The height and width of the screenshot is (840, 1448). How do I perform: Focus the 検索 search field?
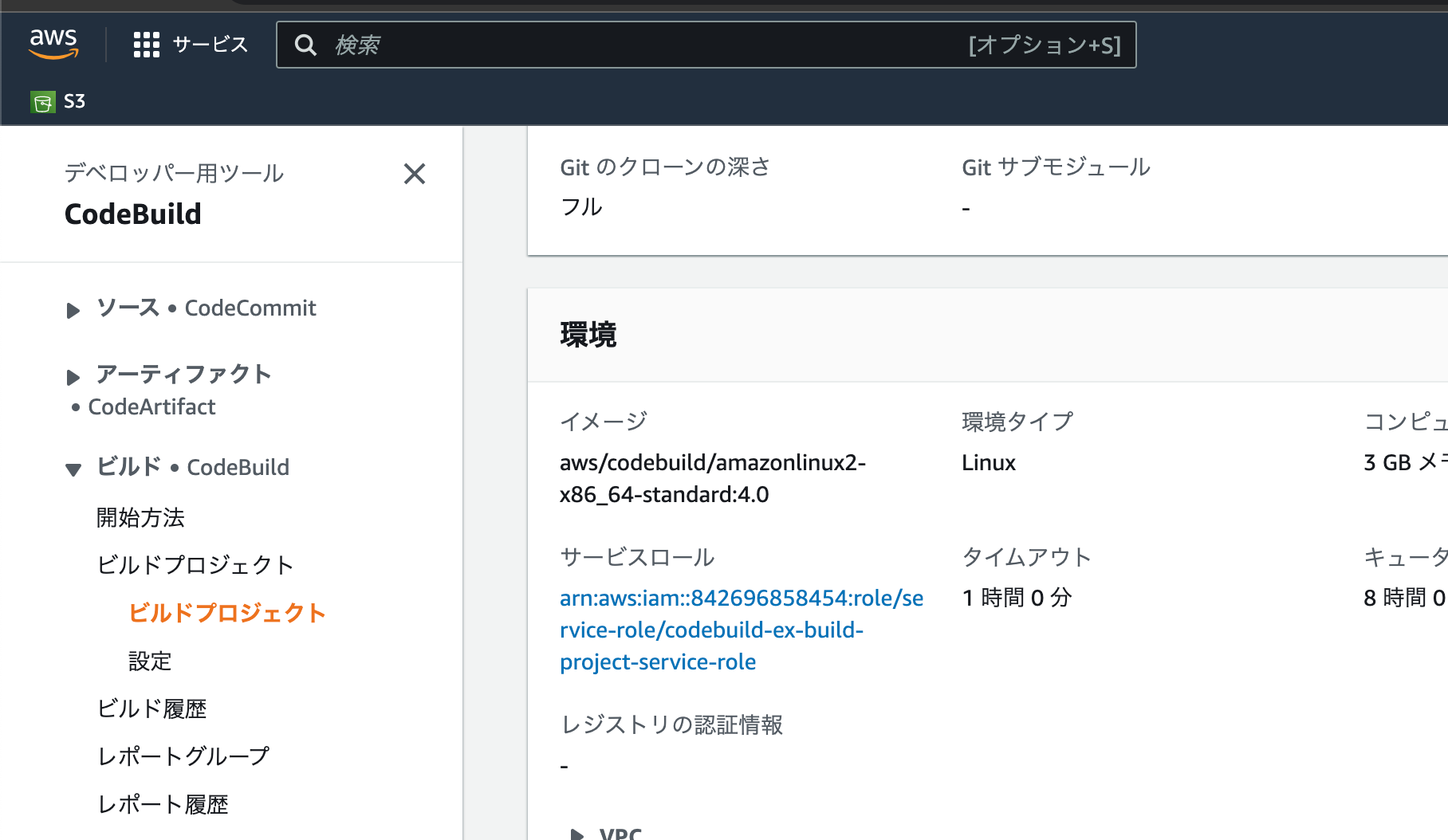click(706, 45)
